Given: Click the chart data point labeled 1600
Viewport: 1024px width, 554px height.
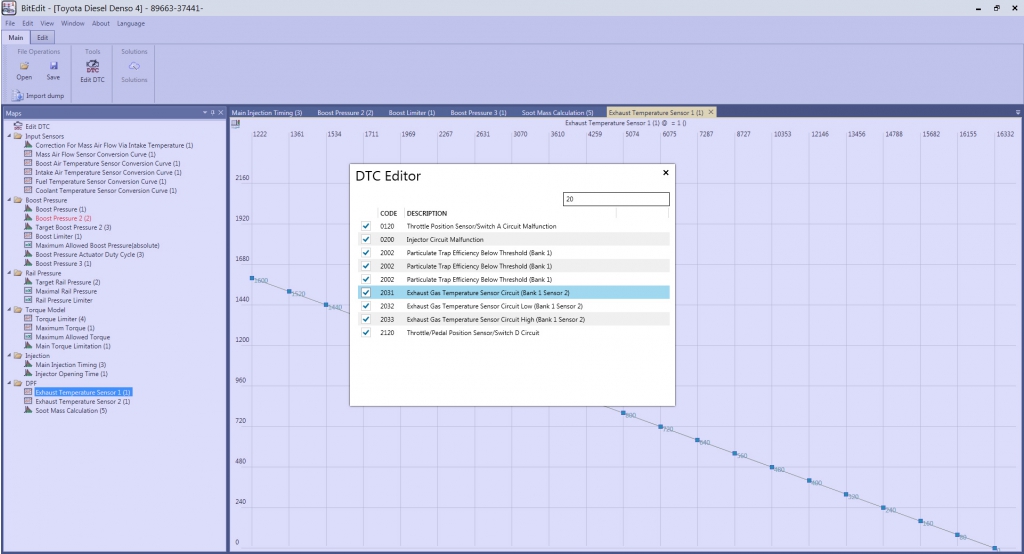Looking at the screenshot, I should [x=252, y=278].
